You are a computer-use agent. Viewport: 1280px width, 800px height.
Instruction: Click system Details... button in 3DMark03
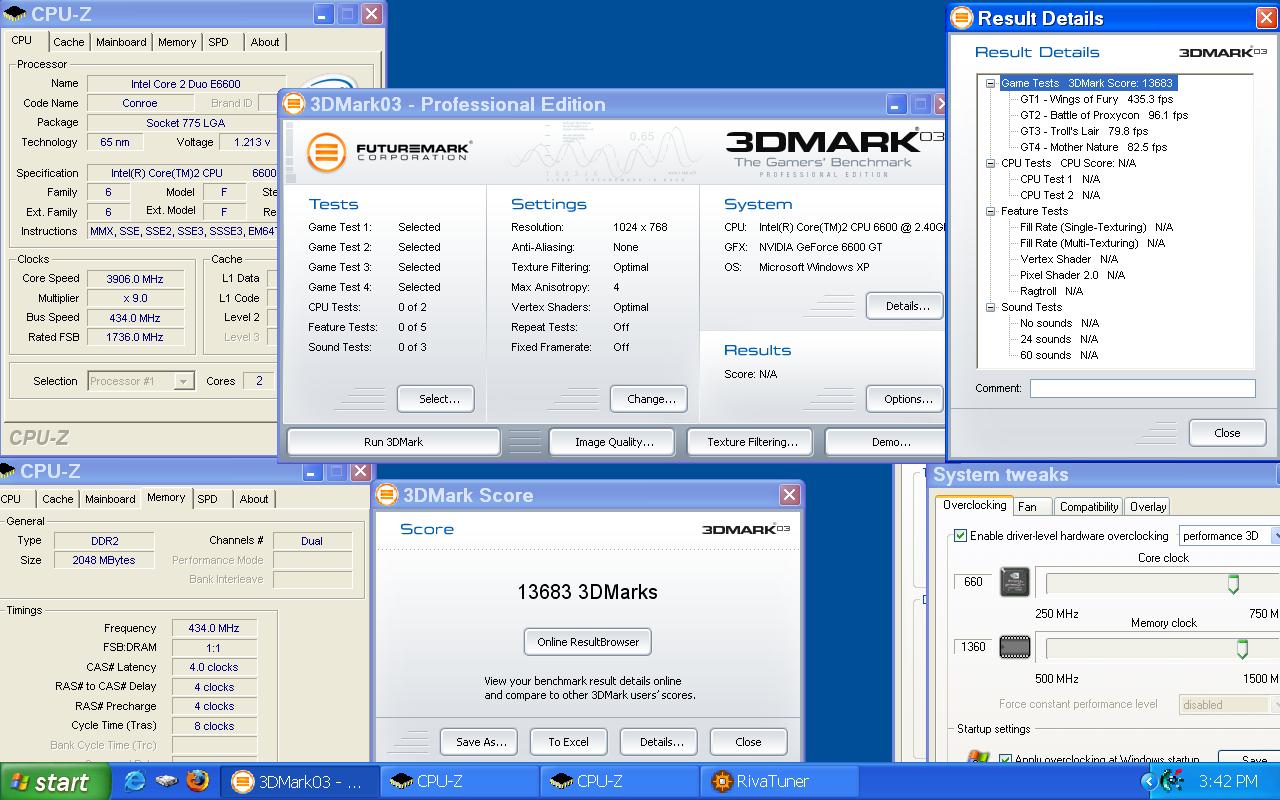(x=907, y=306)
